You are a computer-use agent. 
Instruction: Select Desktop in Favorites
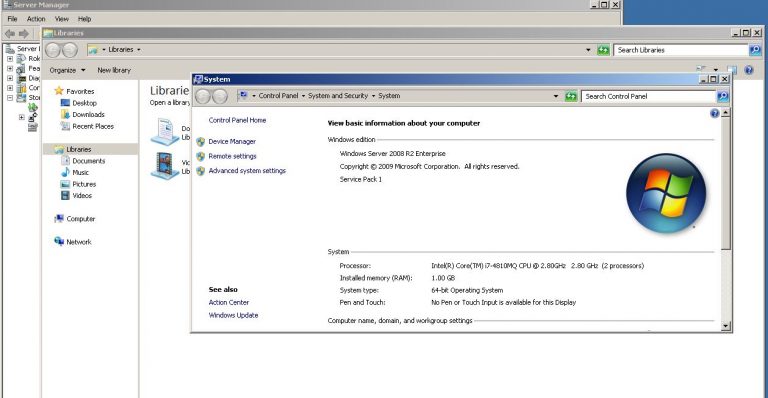tap(84, 103)
